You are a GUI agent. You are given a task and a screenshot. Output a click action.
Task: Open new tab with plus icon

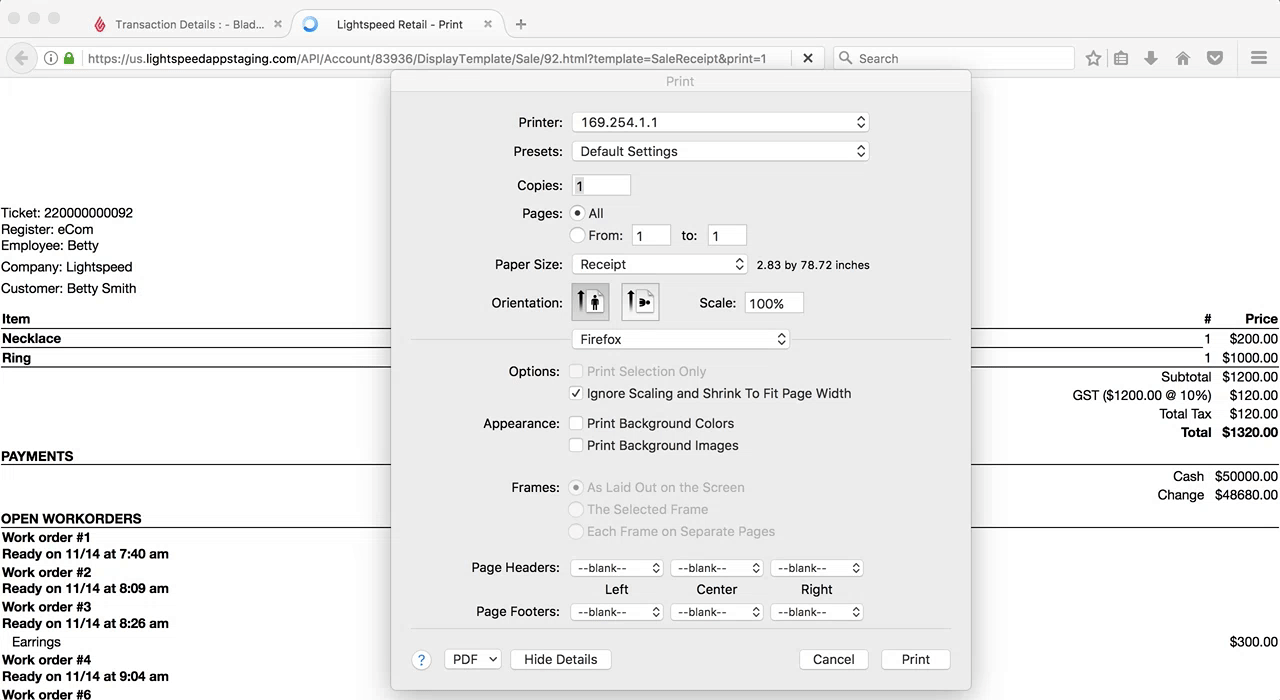pyautogui.click(x=521, y=24)
